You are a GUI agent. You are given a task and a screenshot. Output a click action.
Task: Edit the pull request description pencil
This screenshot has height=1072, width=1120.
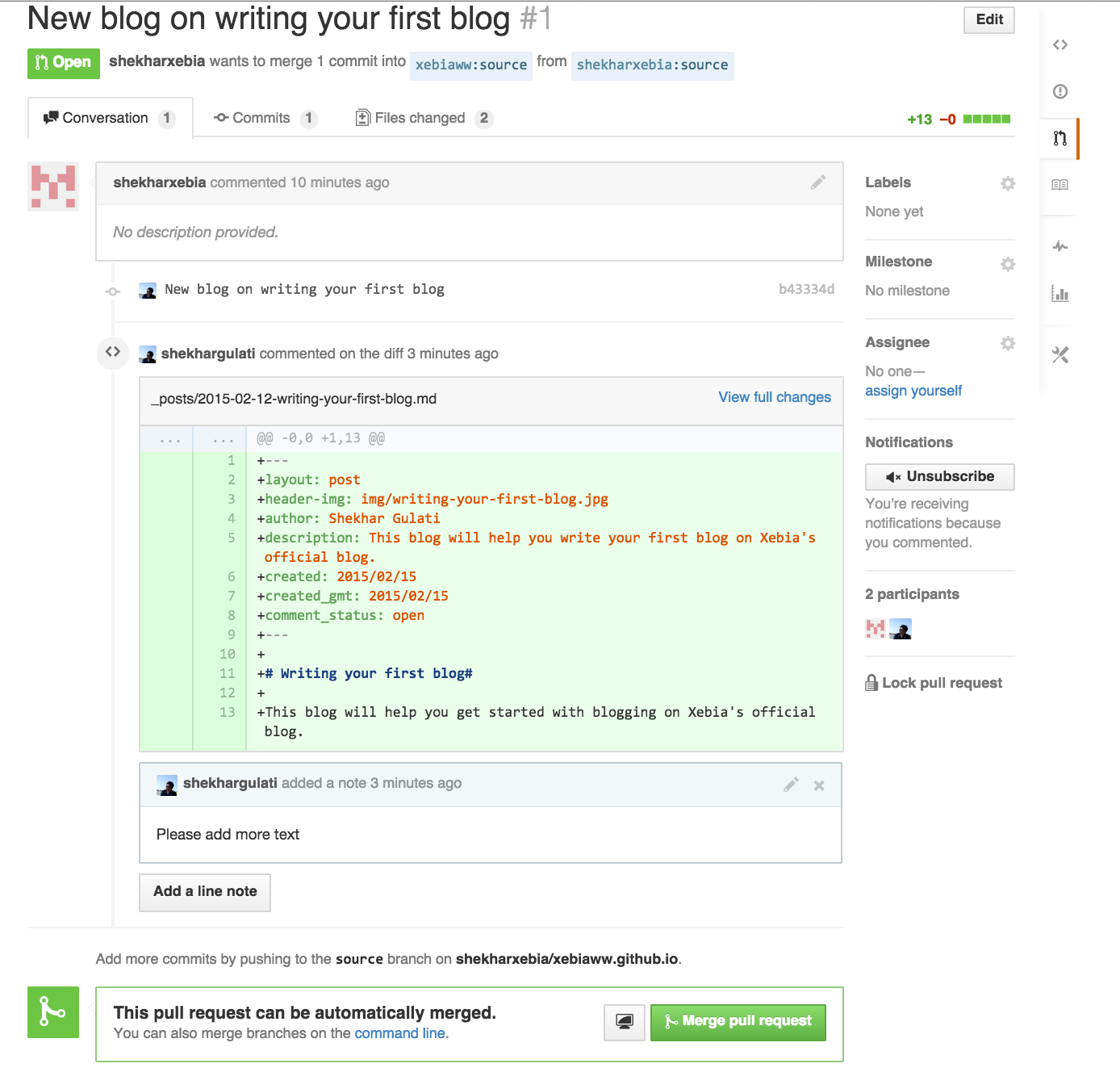[818, 182]
